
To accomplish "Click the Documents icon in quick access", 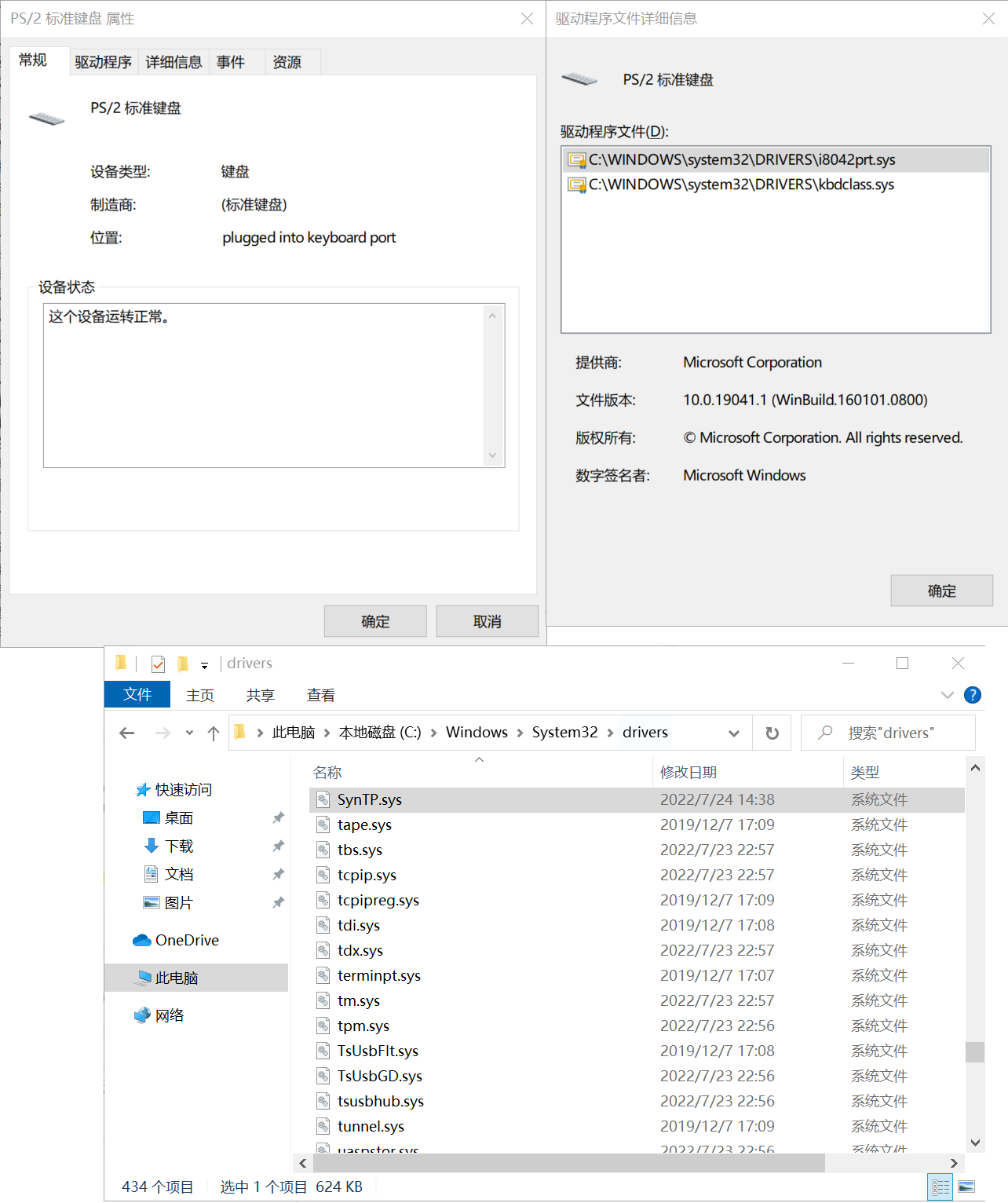I will (152, 874).
